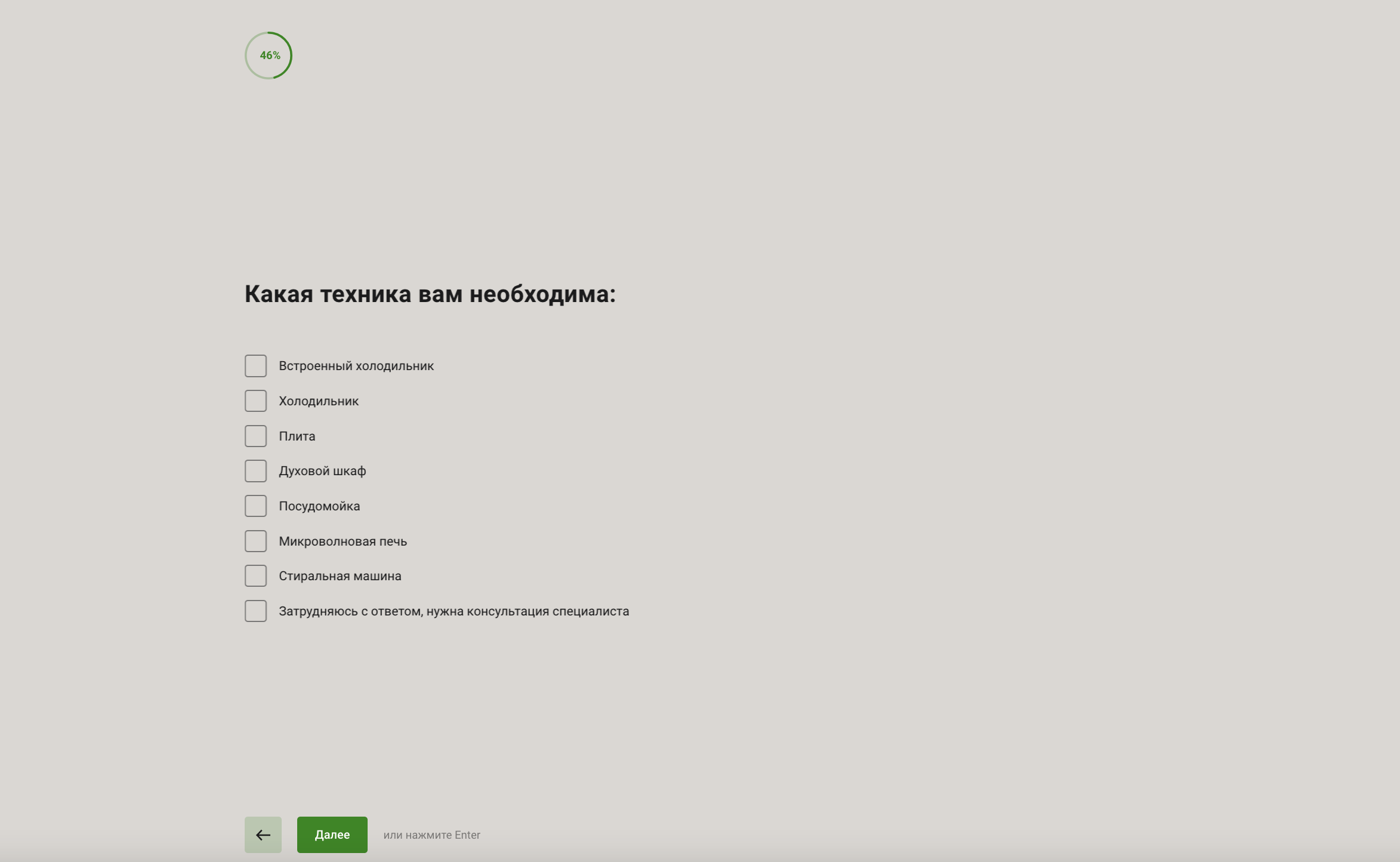1400x862 pixels.
Task: Go back using the left arrow button
Action: click(263, 835)
